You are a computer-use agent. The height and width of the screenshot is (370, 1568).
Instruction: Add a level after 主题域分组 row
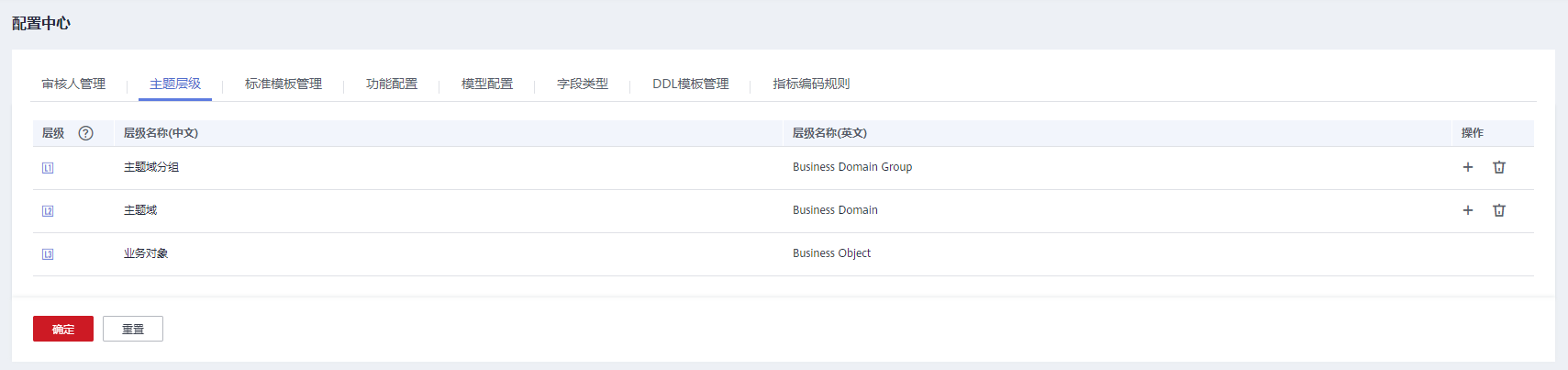pyautogui.click(x=1467, y=167)
